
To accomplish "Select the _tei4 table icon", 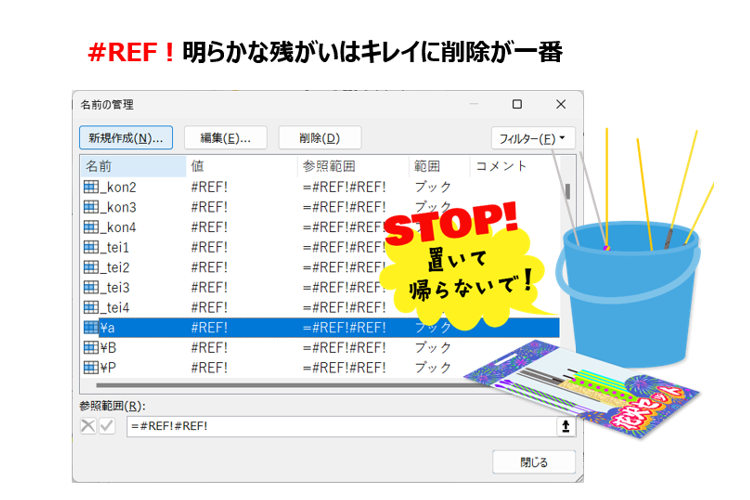I will tap(91, 307).
